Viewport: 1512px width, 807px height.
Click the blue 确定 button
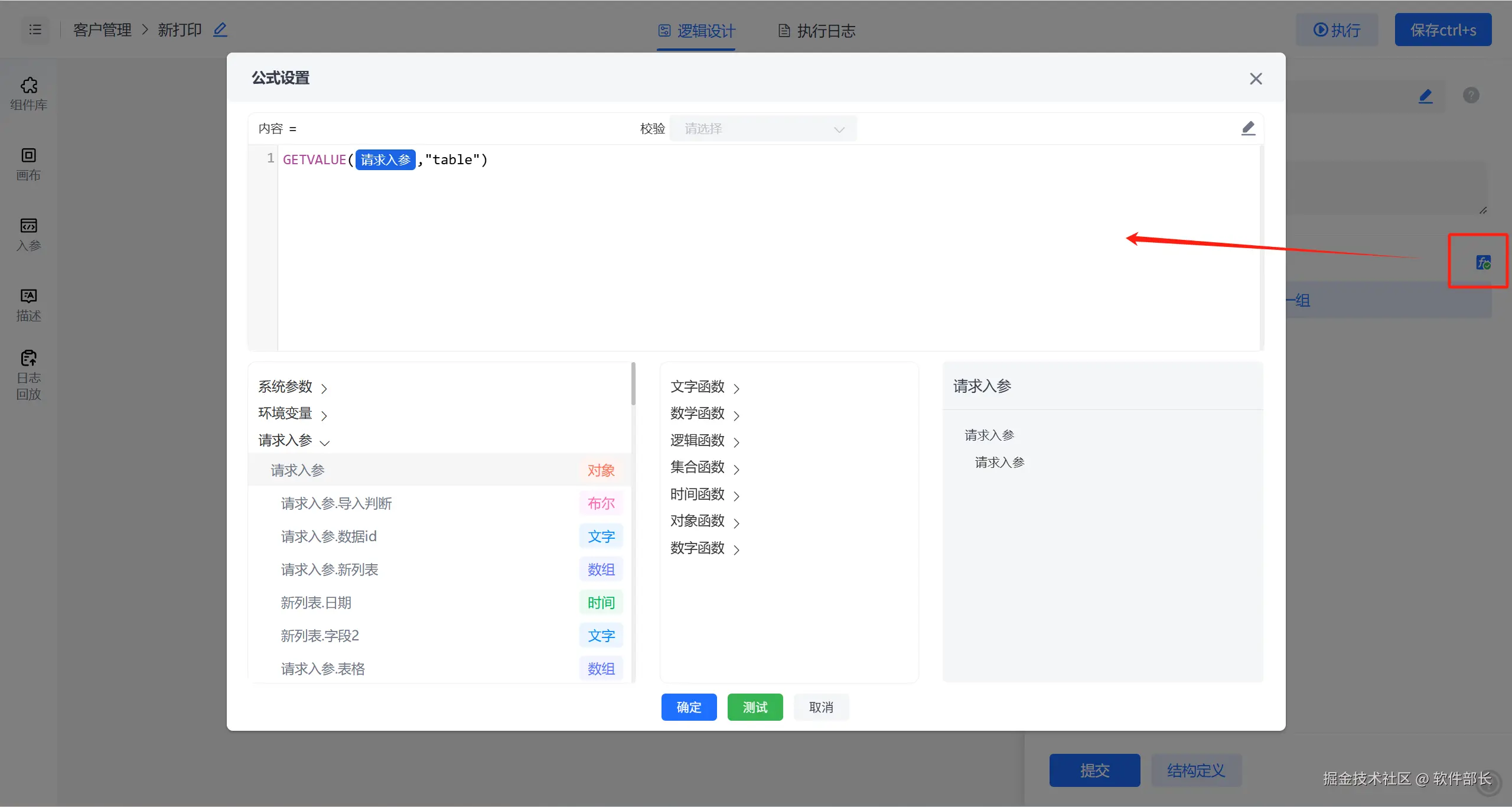click(x=689, y=707)
